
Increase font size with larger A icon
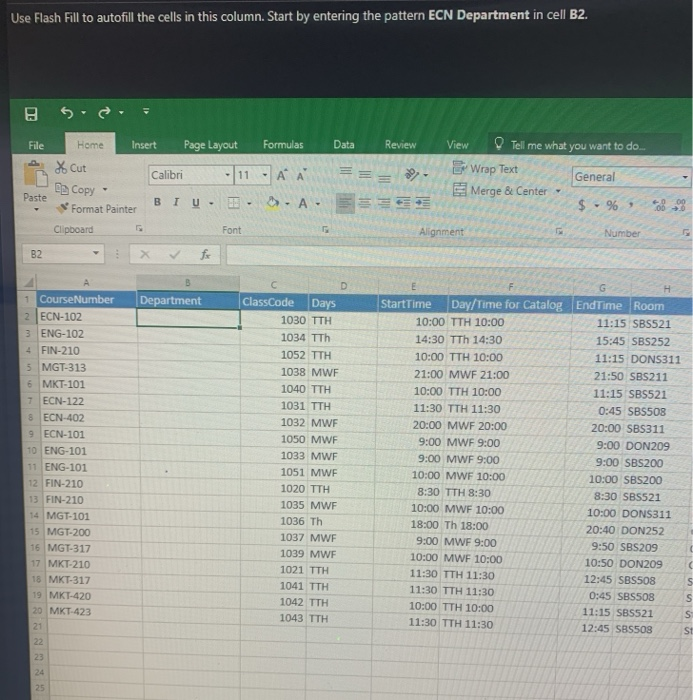click(x=282, y=175)
